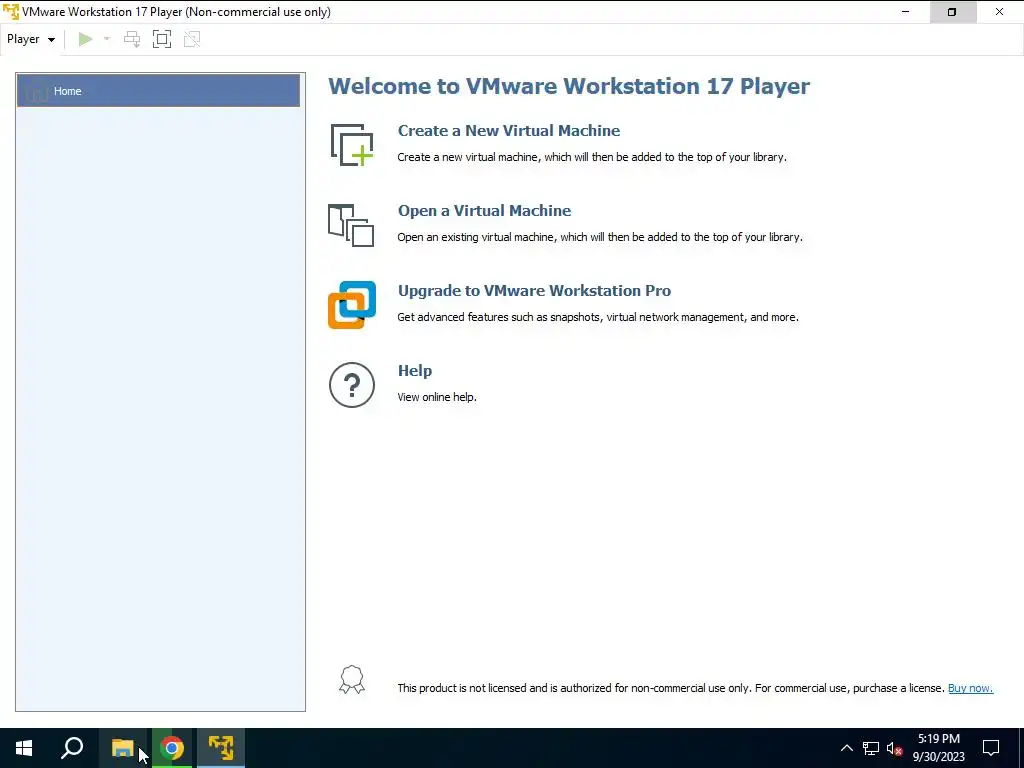
Task: Click the license ribbon badge icon
Action: click(x=352, y=680)
